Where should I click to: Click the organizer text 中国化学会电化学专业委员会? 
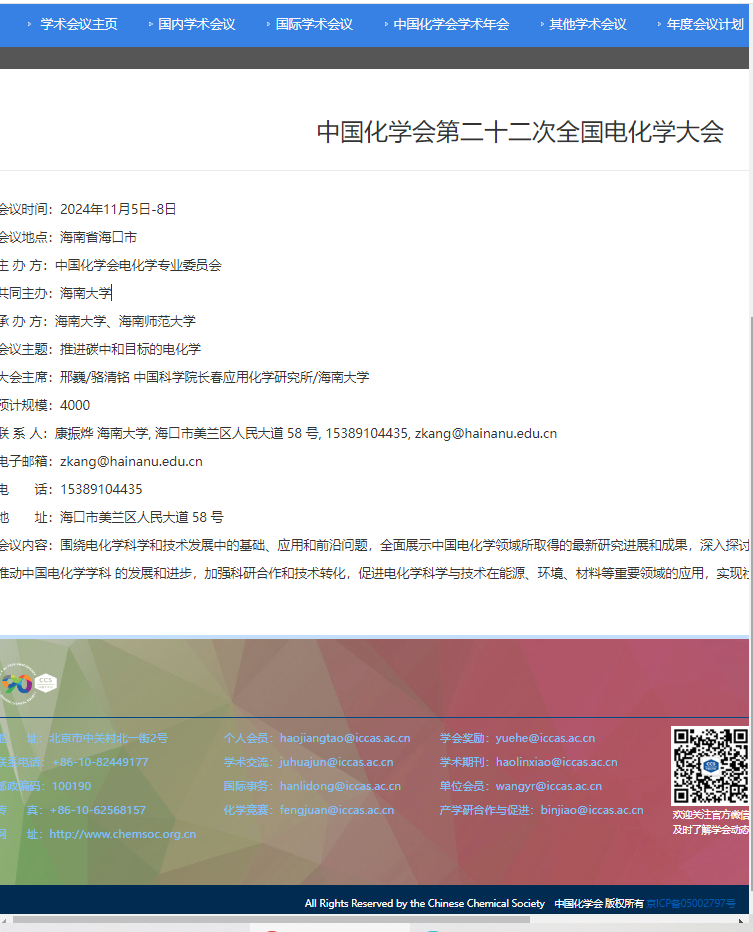(138, 265)
